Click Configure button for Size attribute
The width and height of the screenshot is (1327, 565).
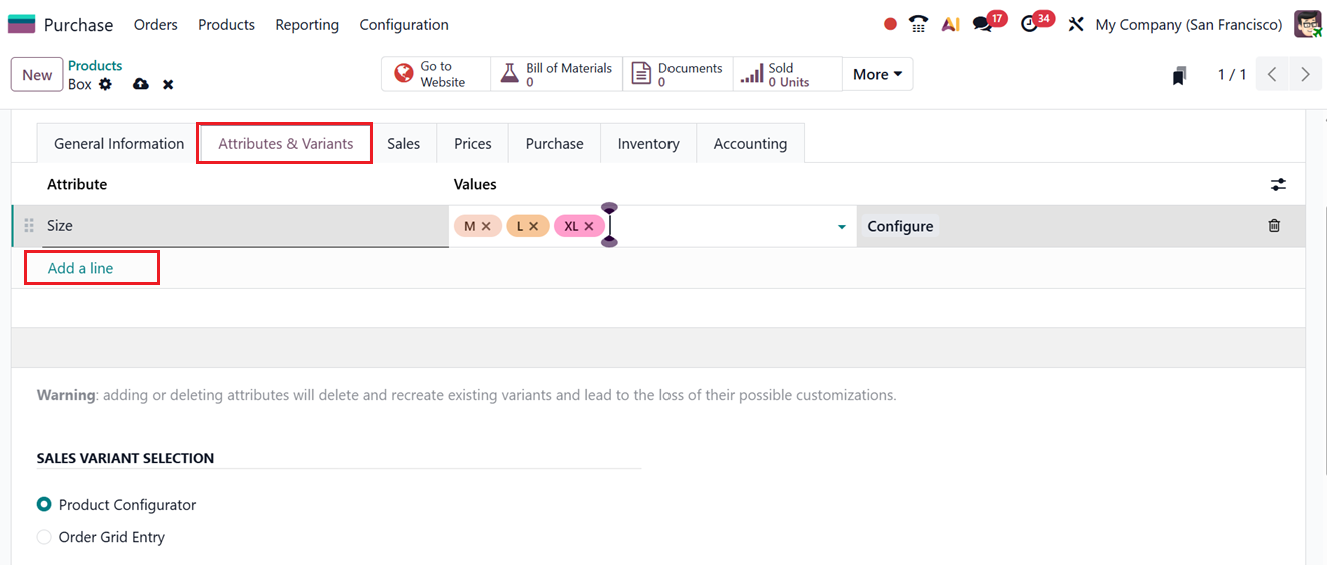coord(900,226)
